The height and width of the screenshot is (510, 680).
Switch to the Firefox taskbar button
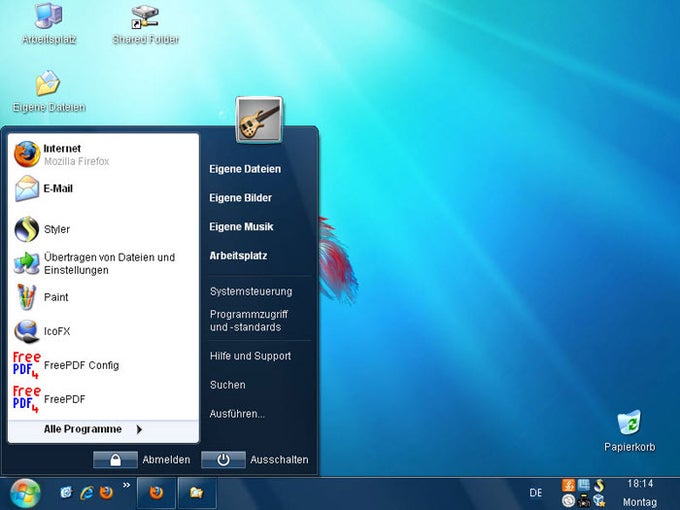pyautogui.click(x=157, y=493)
